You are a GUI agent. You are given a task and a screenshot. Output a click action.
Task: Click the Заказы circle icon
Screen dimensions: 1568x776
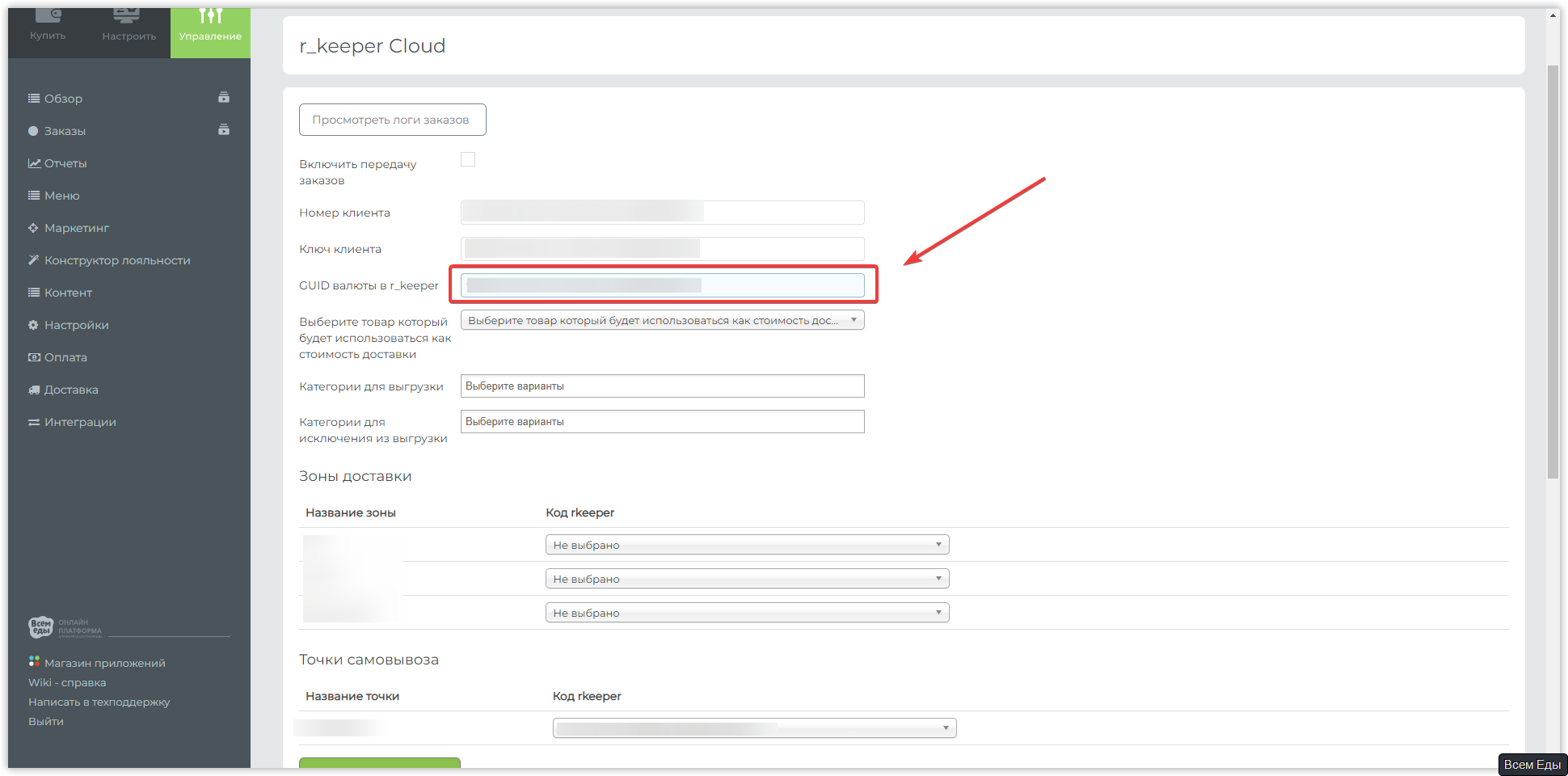pos(33,131)
